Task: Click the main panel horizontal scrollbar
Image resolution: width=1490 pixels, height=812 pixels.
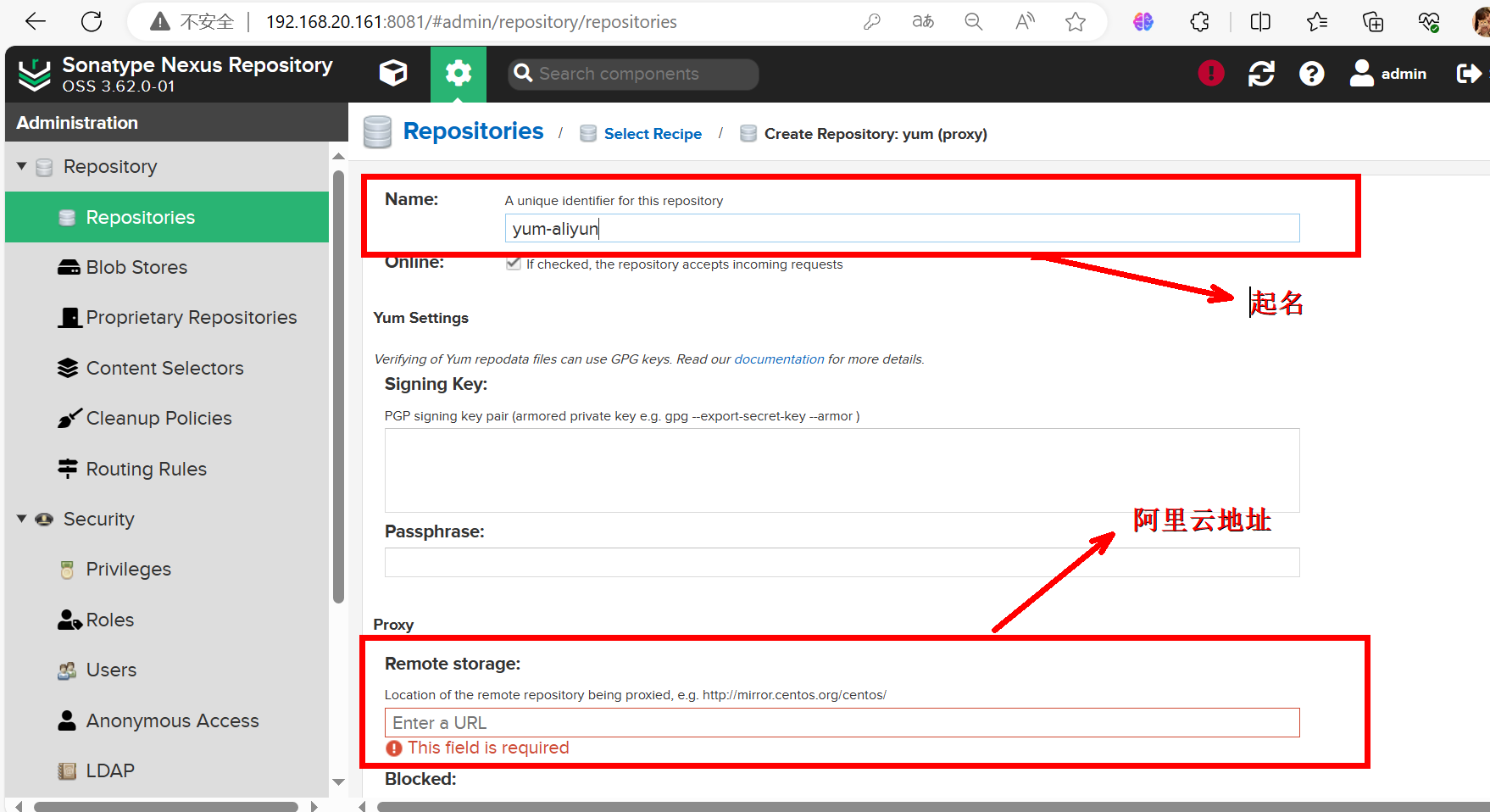Action: coord(933,806)
